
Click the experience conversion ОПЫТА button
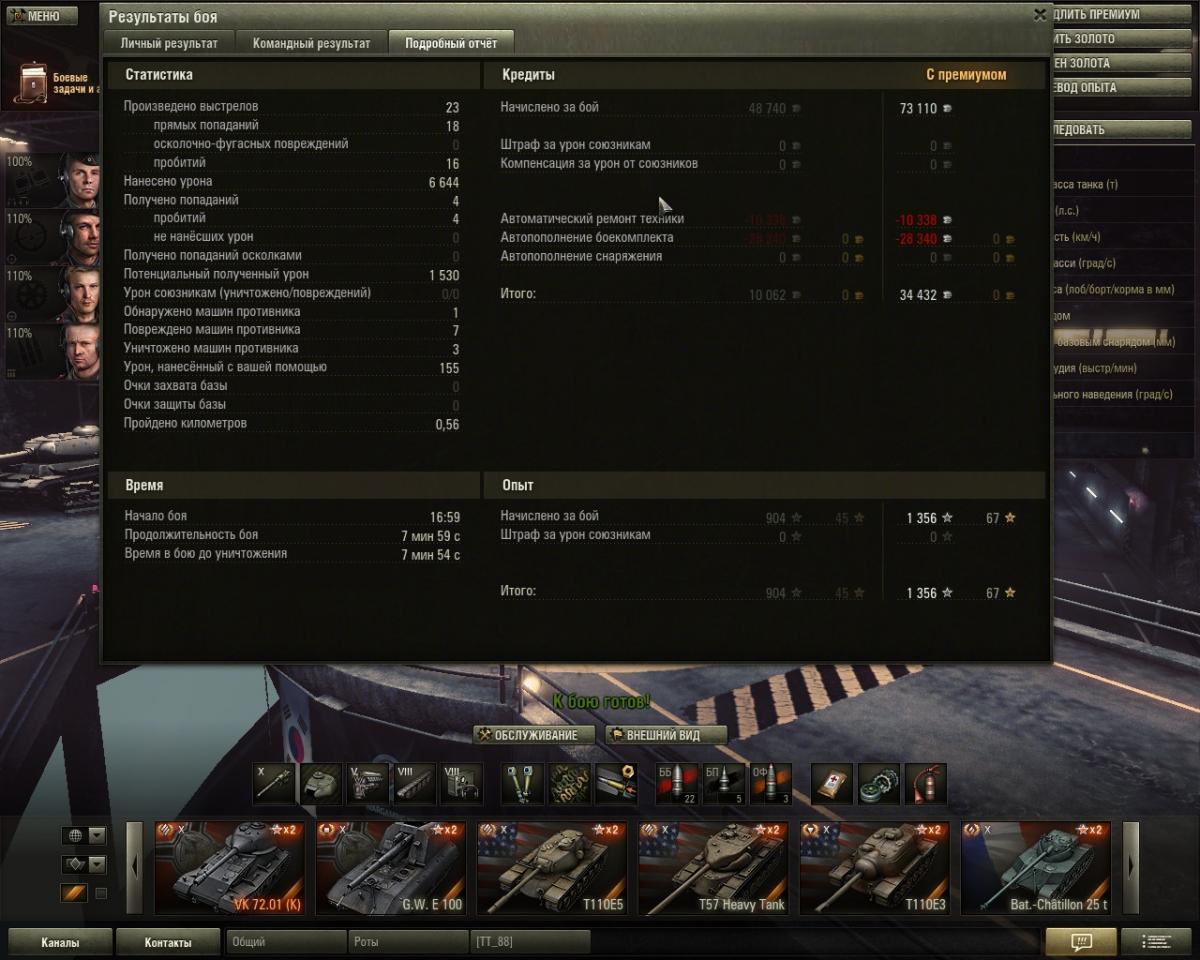(x=1124, y=87)
